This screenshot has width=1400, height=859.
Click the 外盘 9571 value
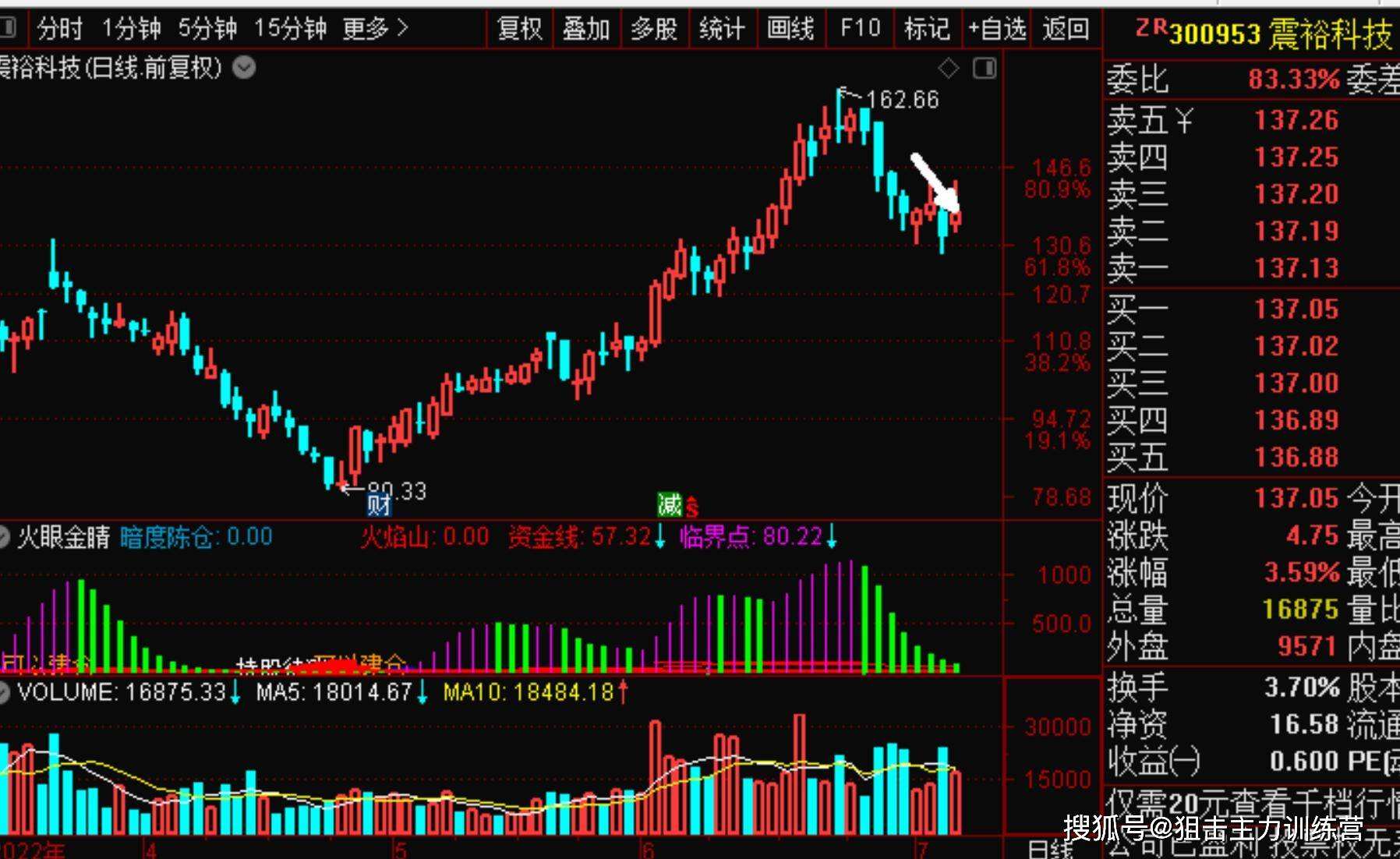click(x=1308, y=646)
